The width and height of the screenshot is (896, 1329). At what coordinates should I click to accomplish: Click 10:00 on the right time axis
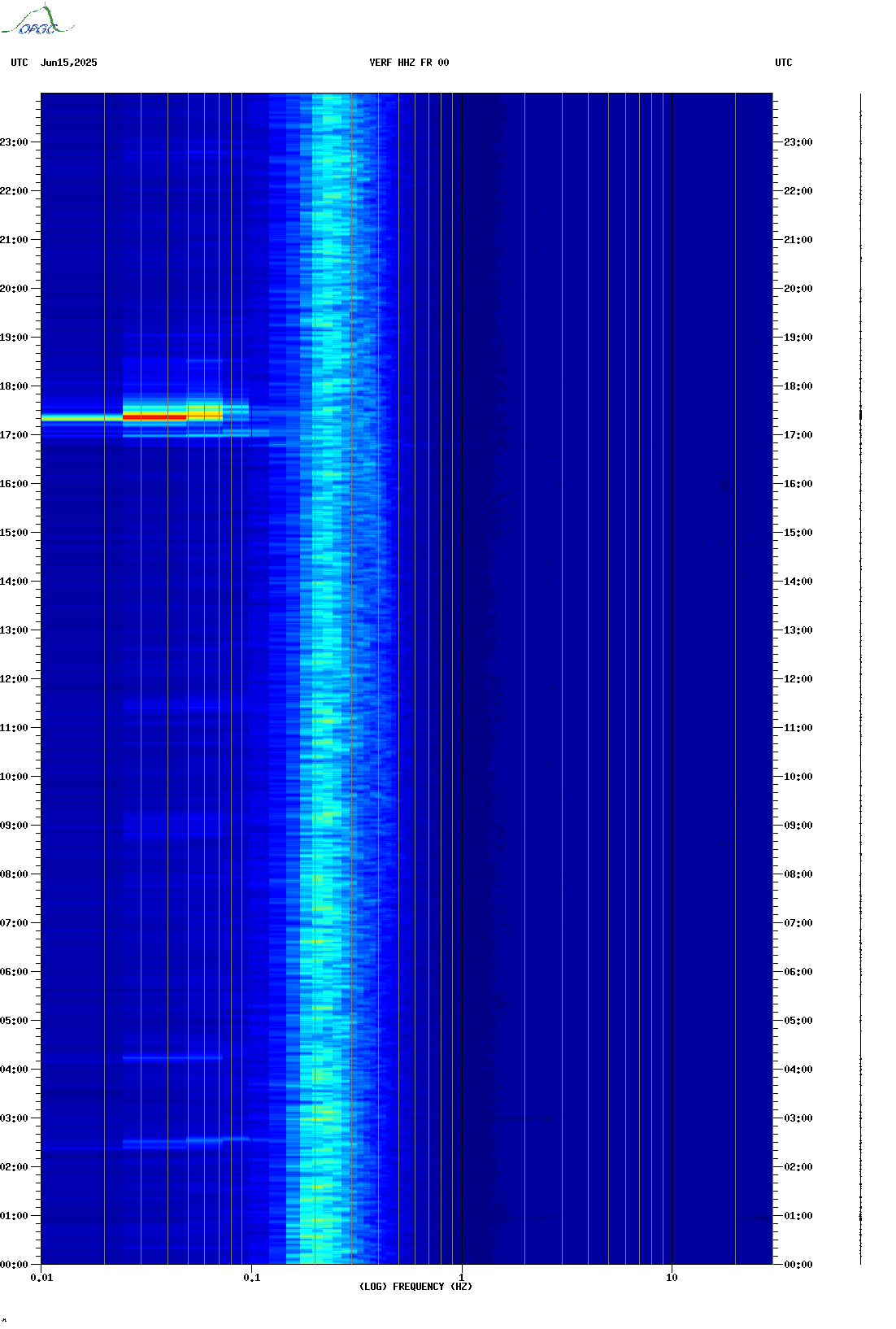798,777
